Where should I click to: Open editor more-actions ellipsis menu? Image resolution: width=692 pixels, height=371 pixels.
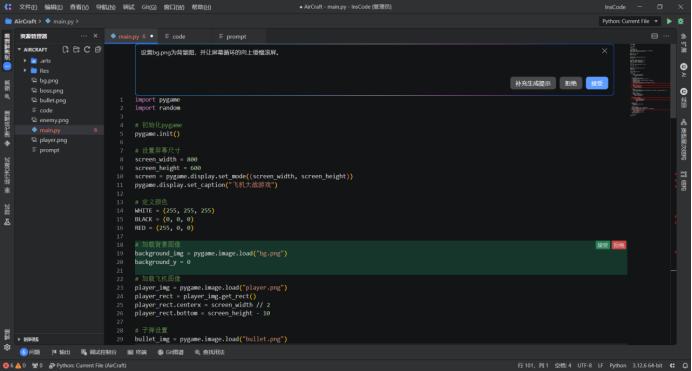(666, 36)
